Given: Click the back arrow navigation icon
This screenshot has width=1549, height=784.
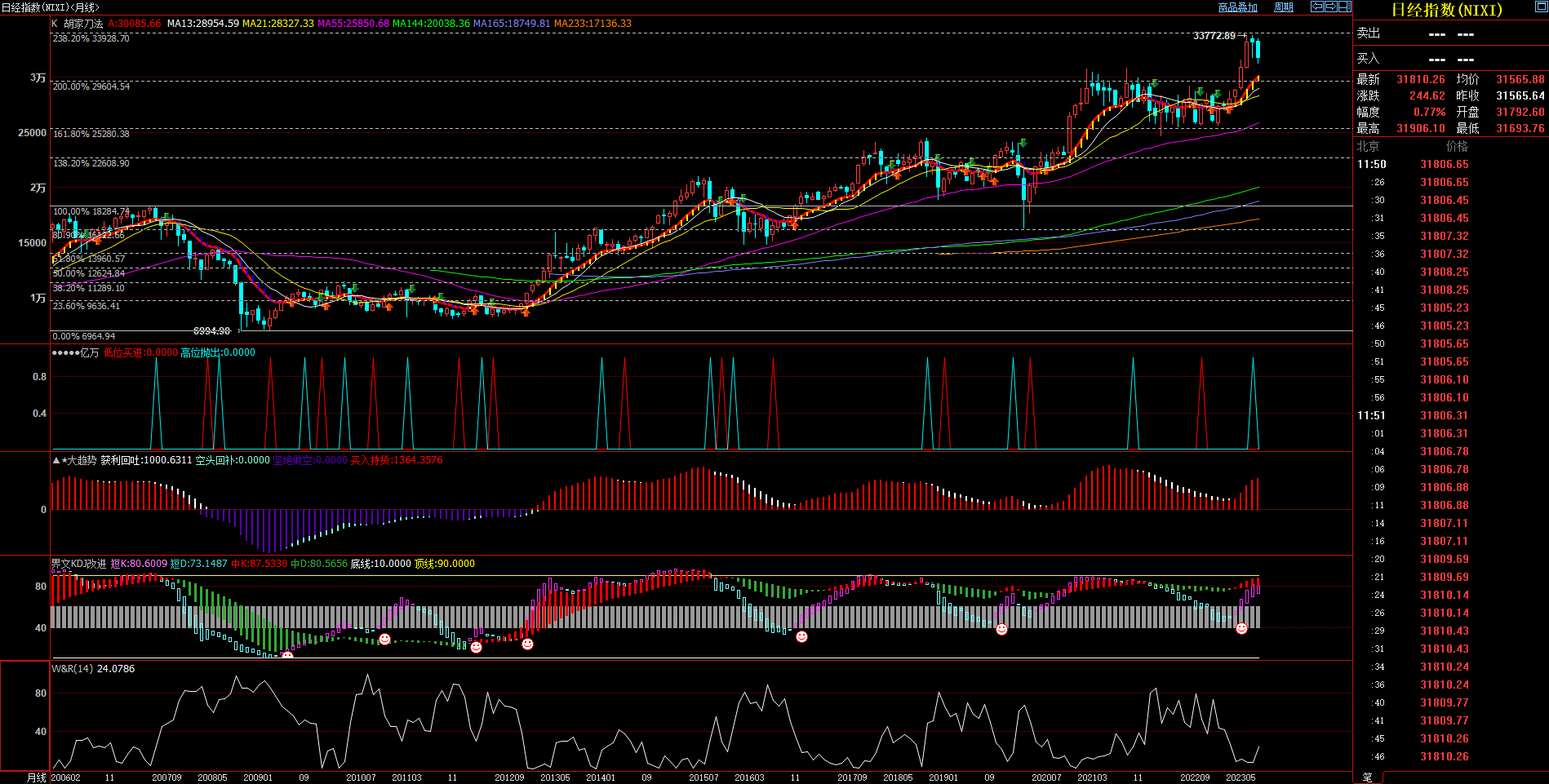Looking at the screenshot, I should (1317, 7).
